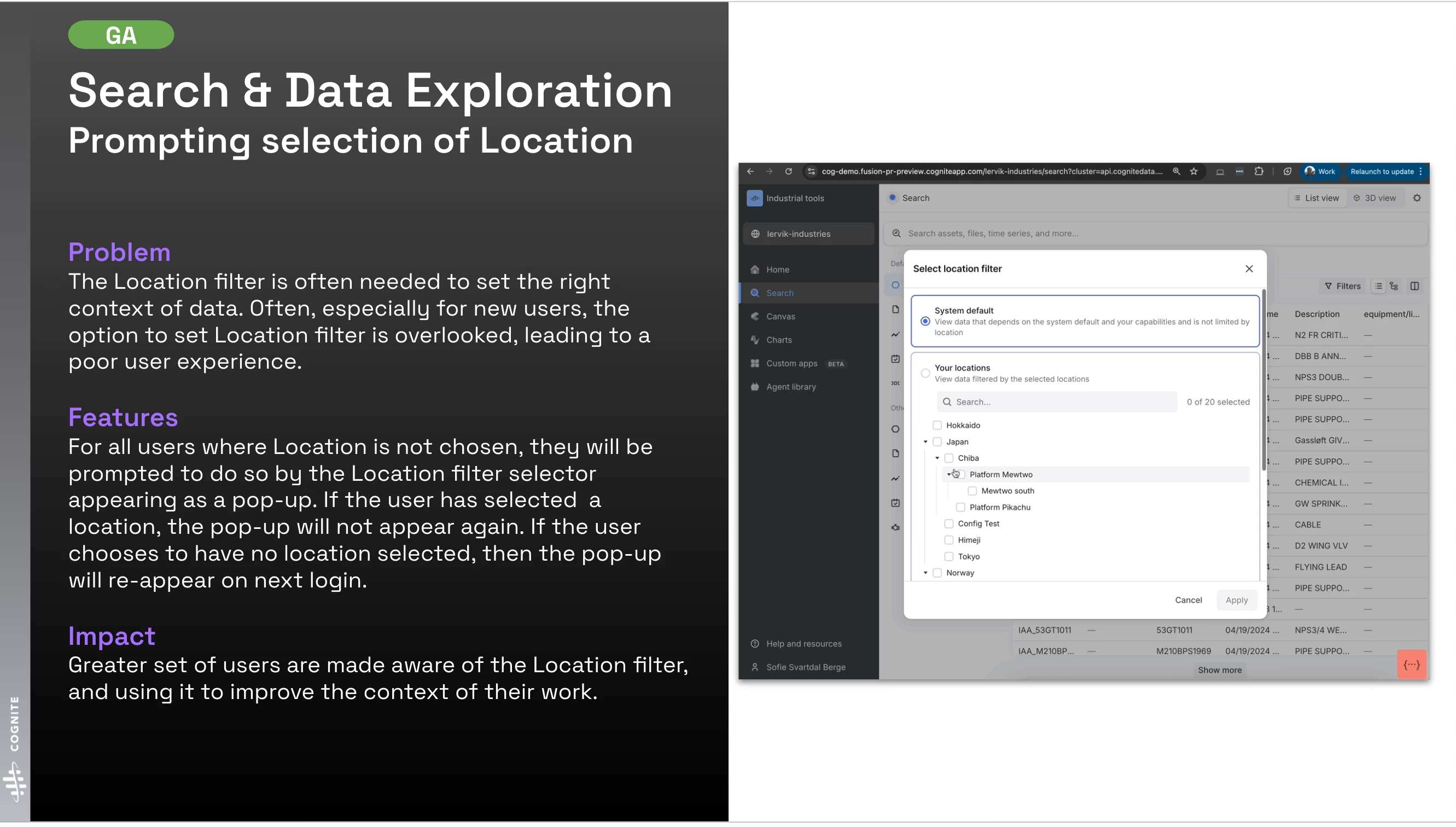Check the Hokkaido location checkbox
1456x827 pixels.
937,426
